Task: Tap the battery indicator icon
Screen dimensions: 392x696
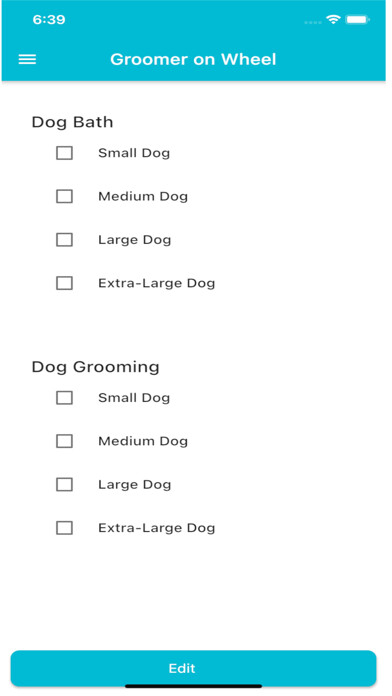Action: pos(357,20)
